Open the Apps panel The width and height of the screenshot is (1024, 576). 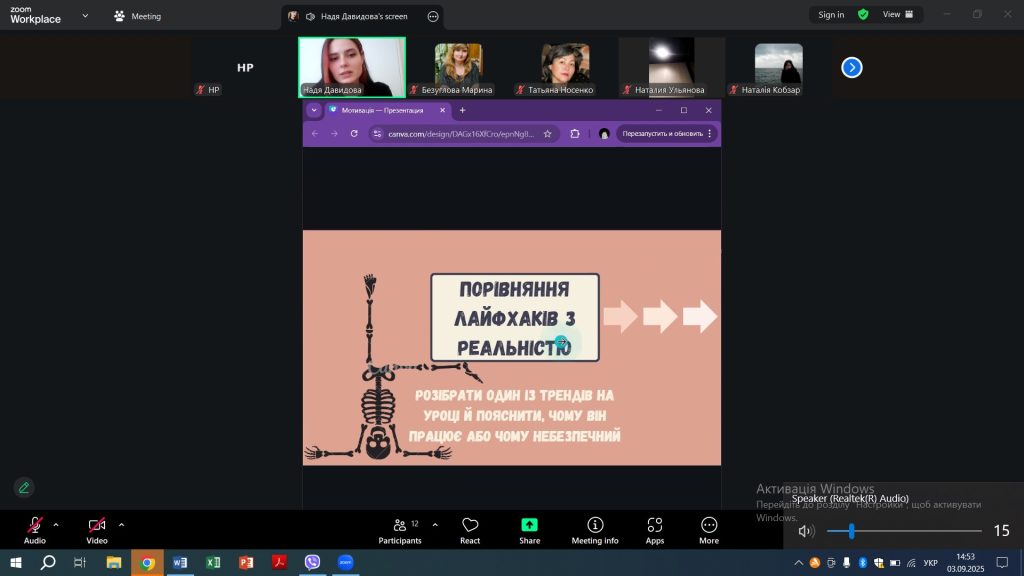point(654,530)
